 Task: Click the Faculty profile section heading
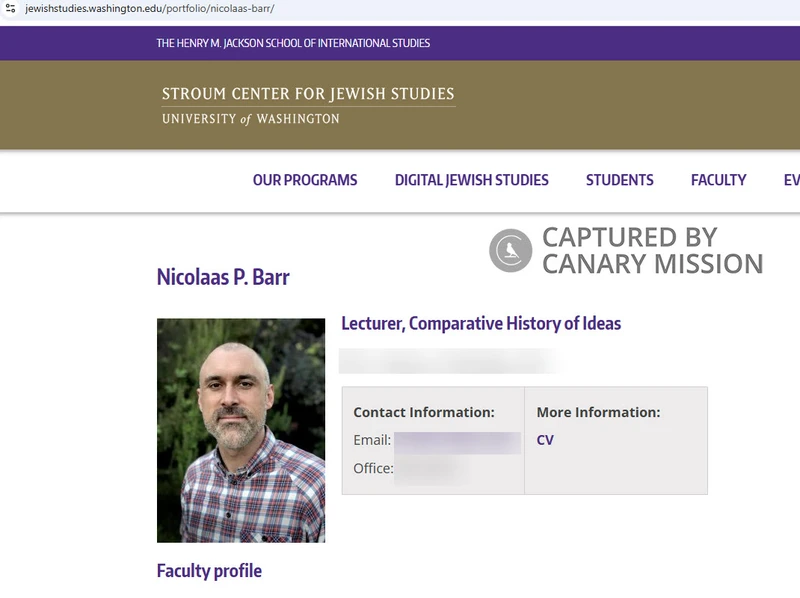209,571
